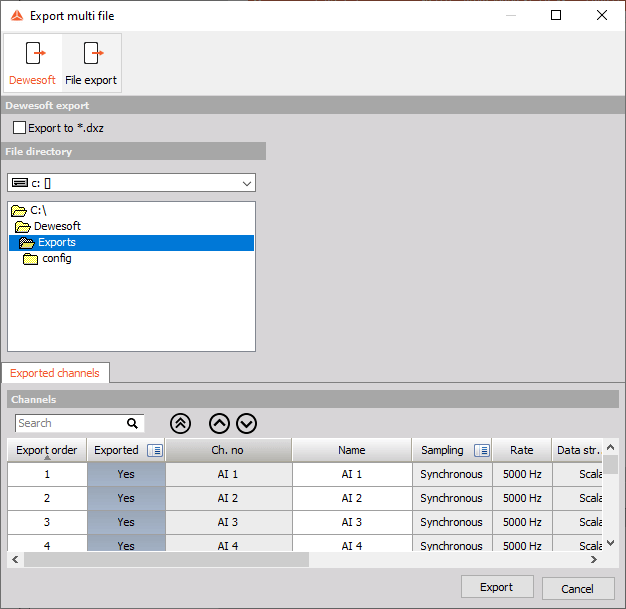Click Ch. no cell AI 3
Viewport: 626px width, 609px height.
(228, 522)
